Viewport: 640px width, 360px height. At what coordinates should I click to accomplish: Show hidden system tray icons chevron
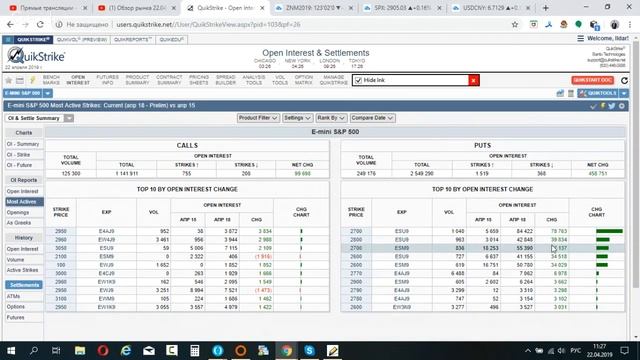tap(527, 351)
